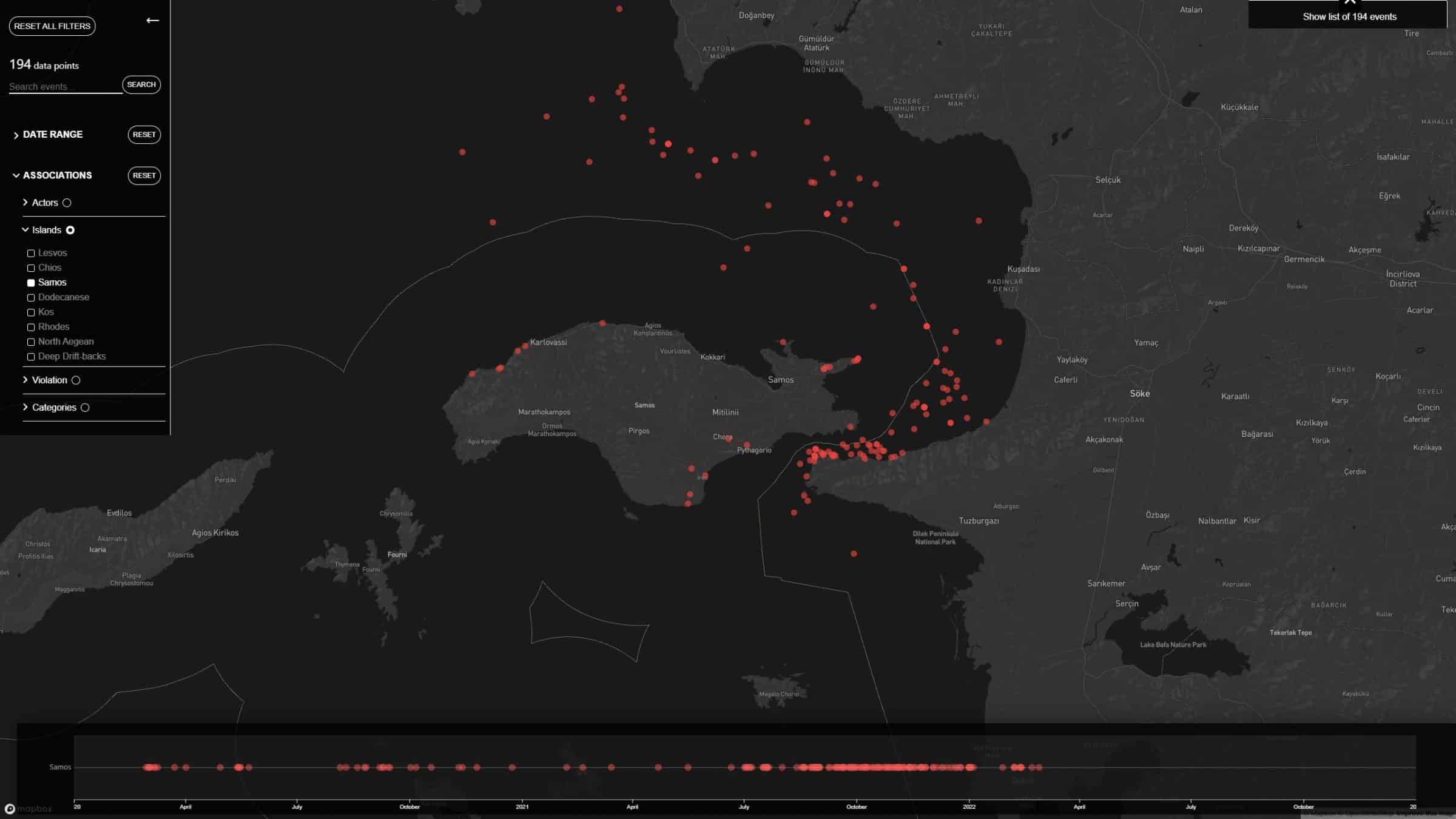Select the Violation radio button

pyautogui.click(x=76, y=380)
